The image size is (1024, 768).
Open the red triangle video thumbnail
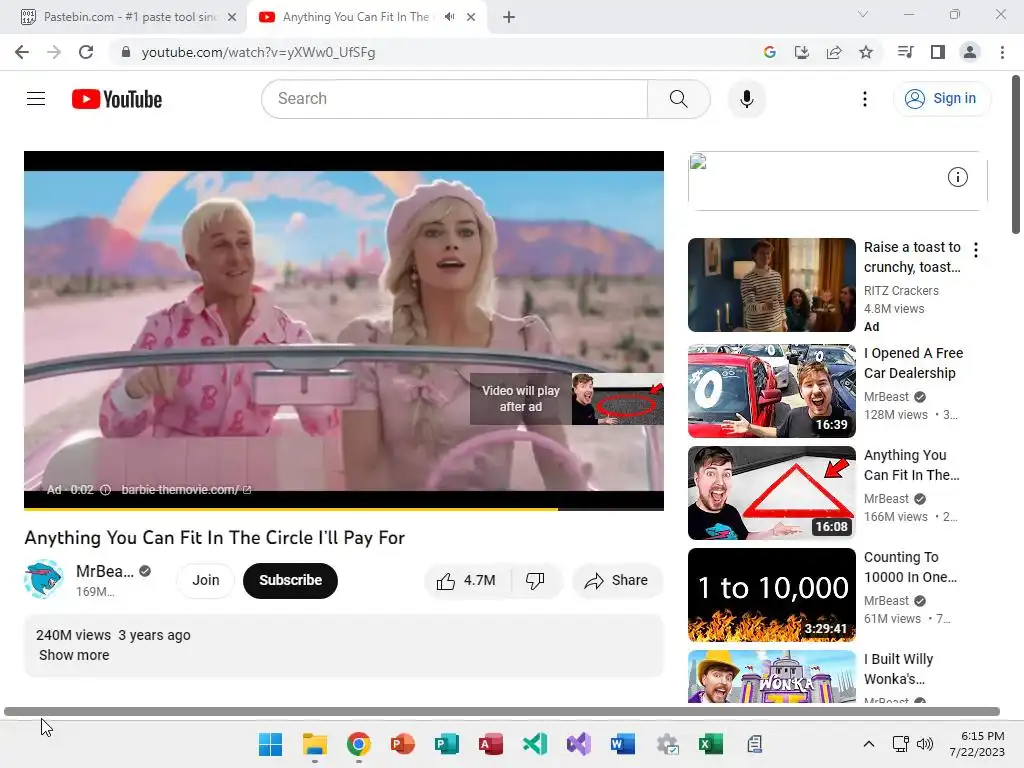pos(771,492)
